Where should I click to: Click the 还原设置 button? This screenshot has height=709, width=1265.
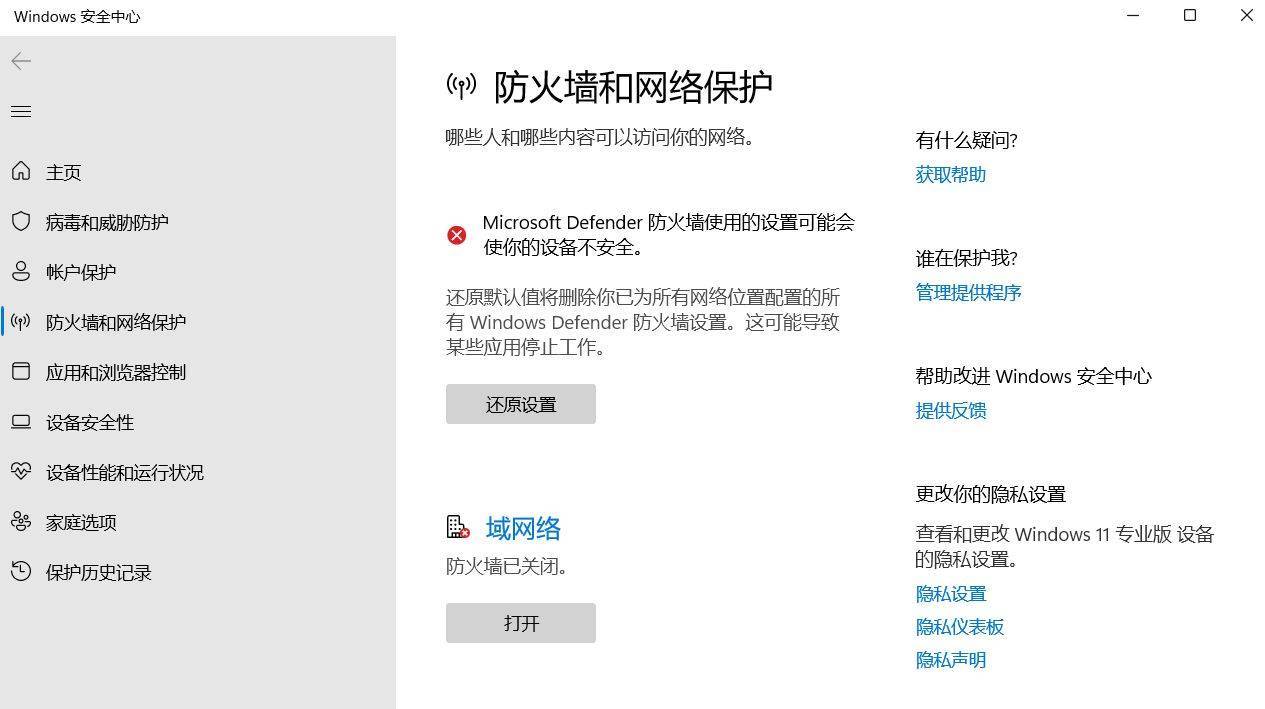click(521, 404)
